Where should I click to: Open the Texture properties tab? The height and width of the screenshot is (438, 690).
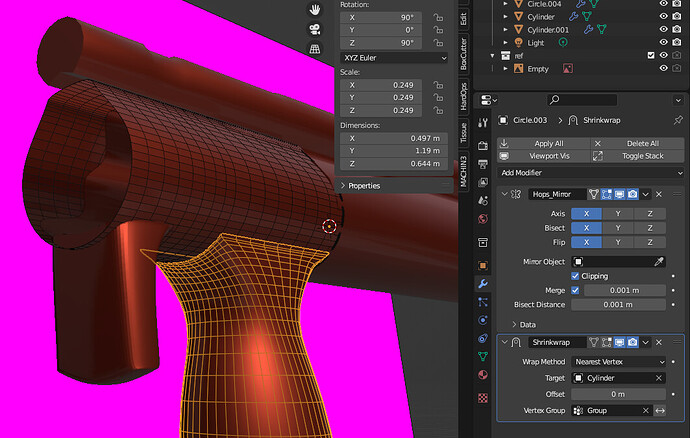tap(483, 398)
